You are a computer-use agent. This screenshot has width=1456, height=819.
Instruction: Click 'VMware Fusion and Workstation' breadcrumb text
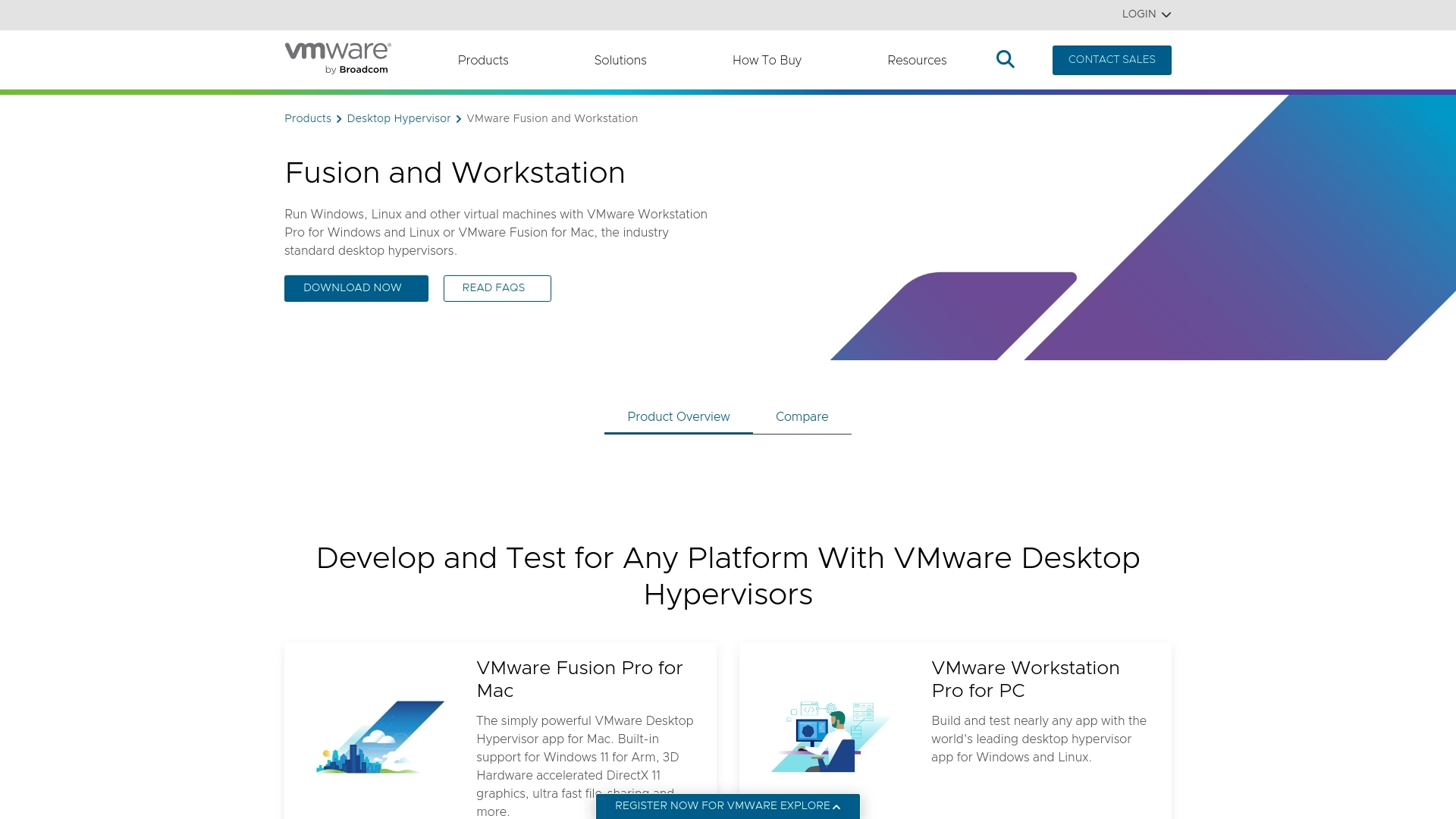[552, 118]
